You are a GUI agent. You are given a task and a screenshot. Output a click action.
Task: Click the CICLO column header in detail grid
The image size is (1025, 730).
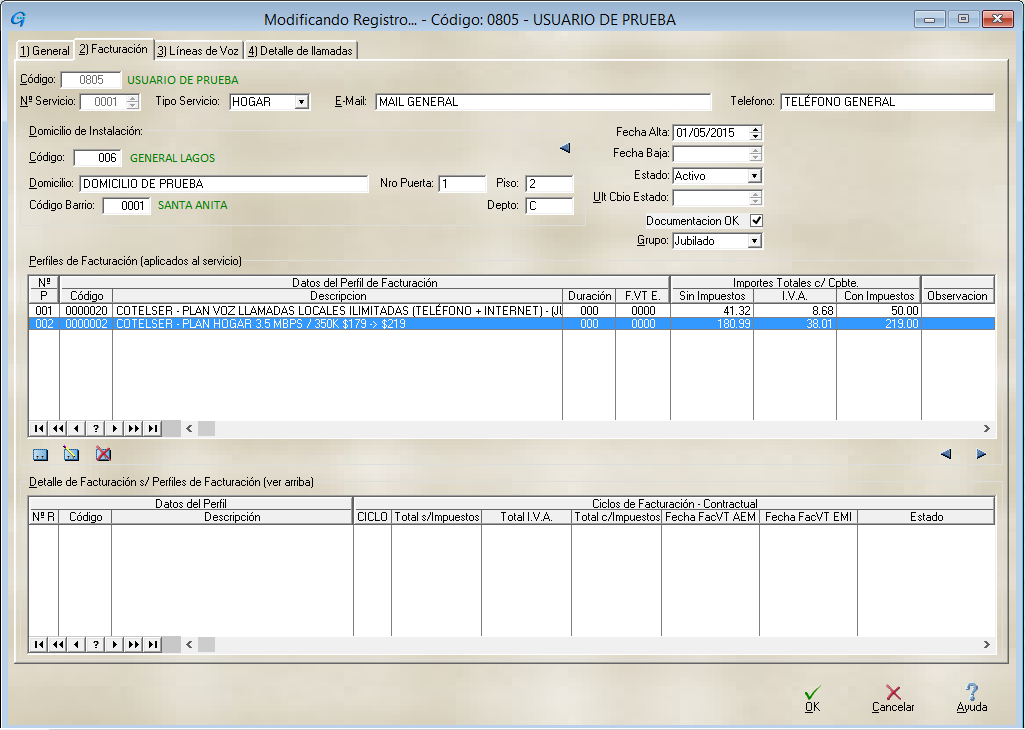pyautogui.click(x=373, y=517)
